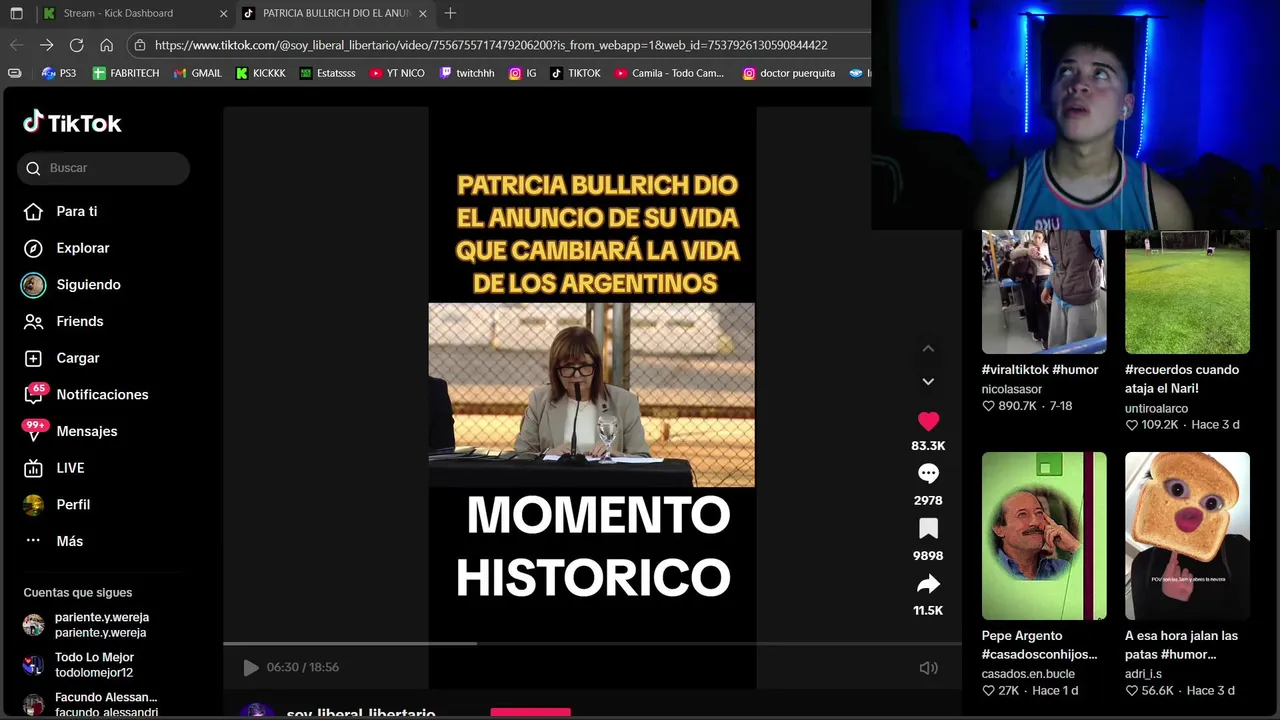Open adri_i.s profile link
Image resolution: width=1280 pixels, height=720 pixels.
click(x=1143, y=674)
